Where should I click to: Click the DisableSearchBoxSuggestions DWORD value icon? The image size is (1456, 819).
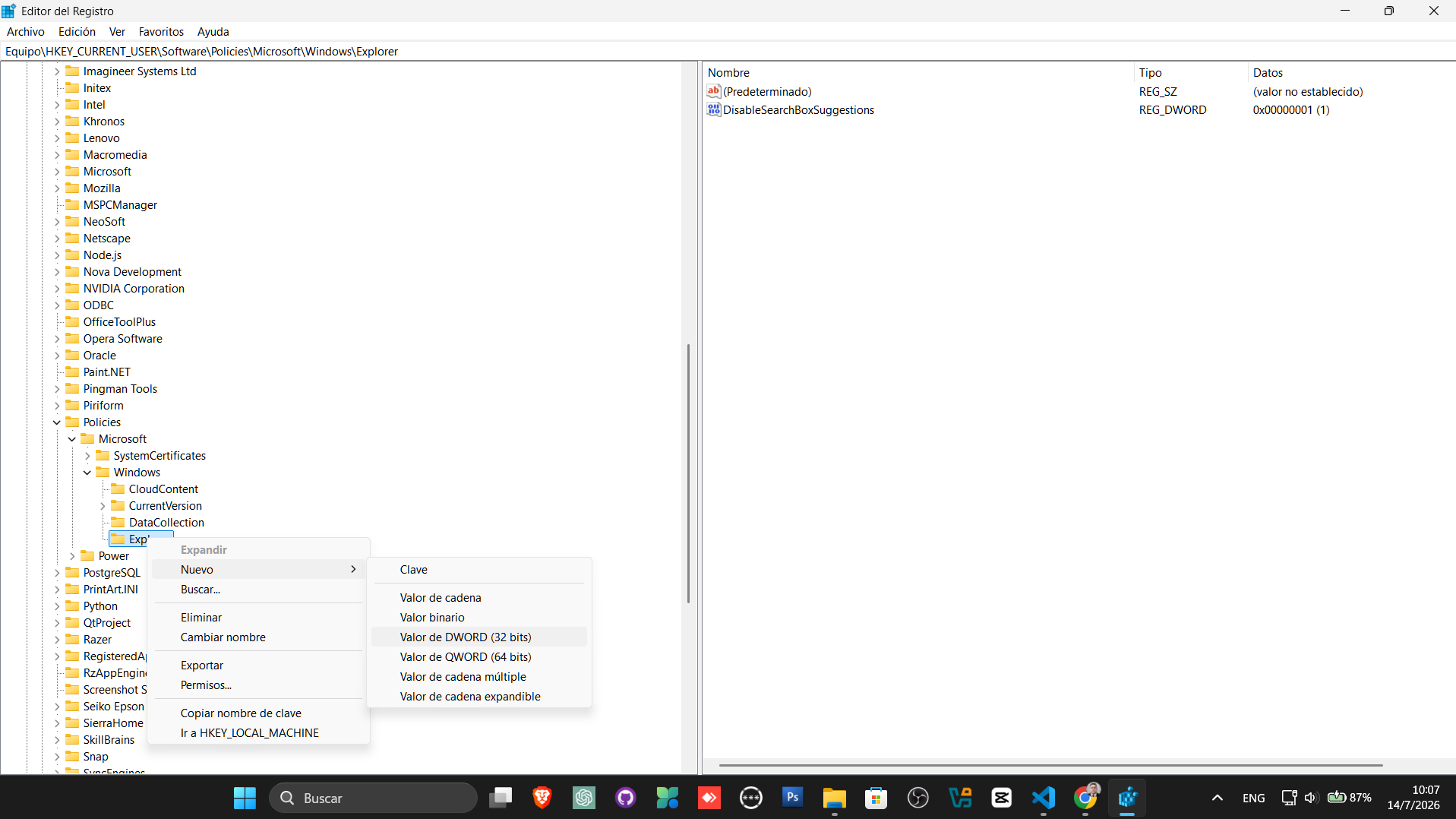(x=713, y=109)
